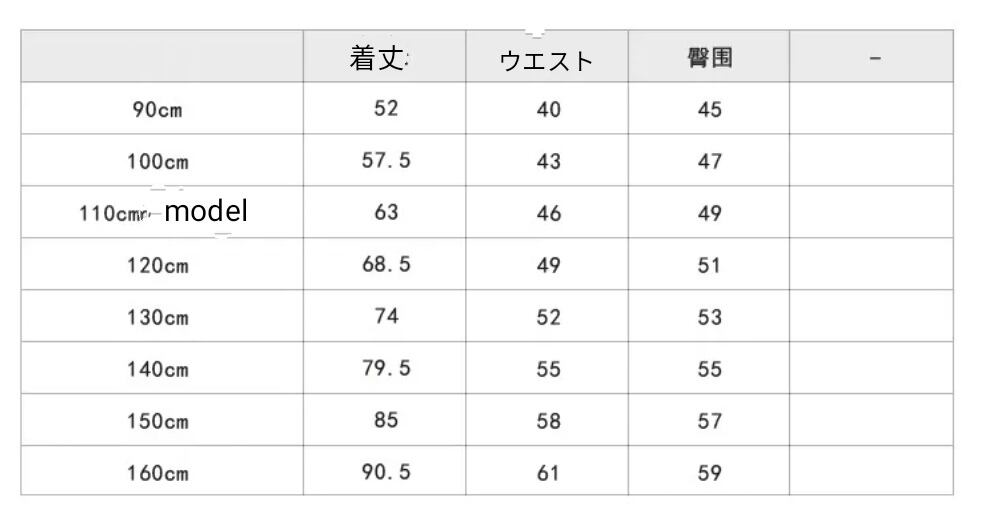Select the 120cm row label
This screenshot has height=516, width=987.
[x=157, y=266]
